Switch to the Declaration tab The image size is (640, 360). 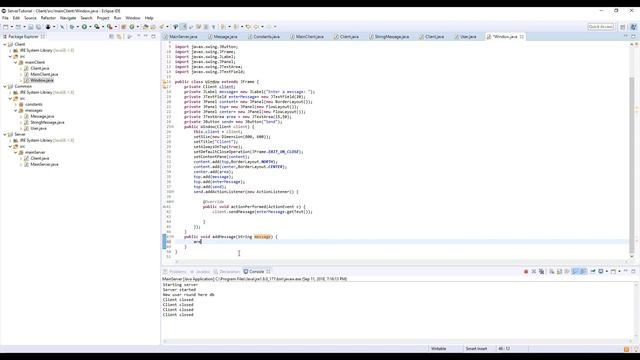tap(227, 271)
